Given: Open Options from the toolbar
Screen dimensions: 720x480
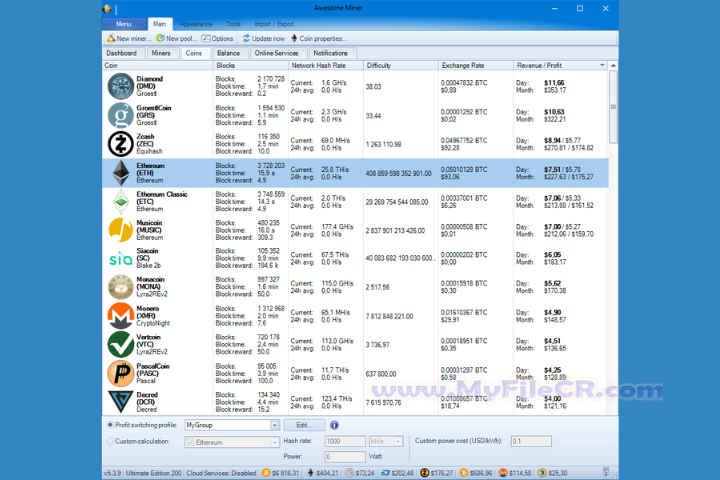Looking at the screenshot, I should 217,39.
